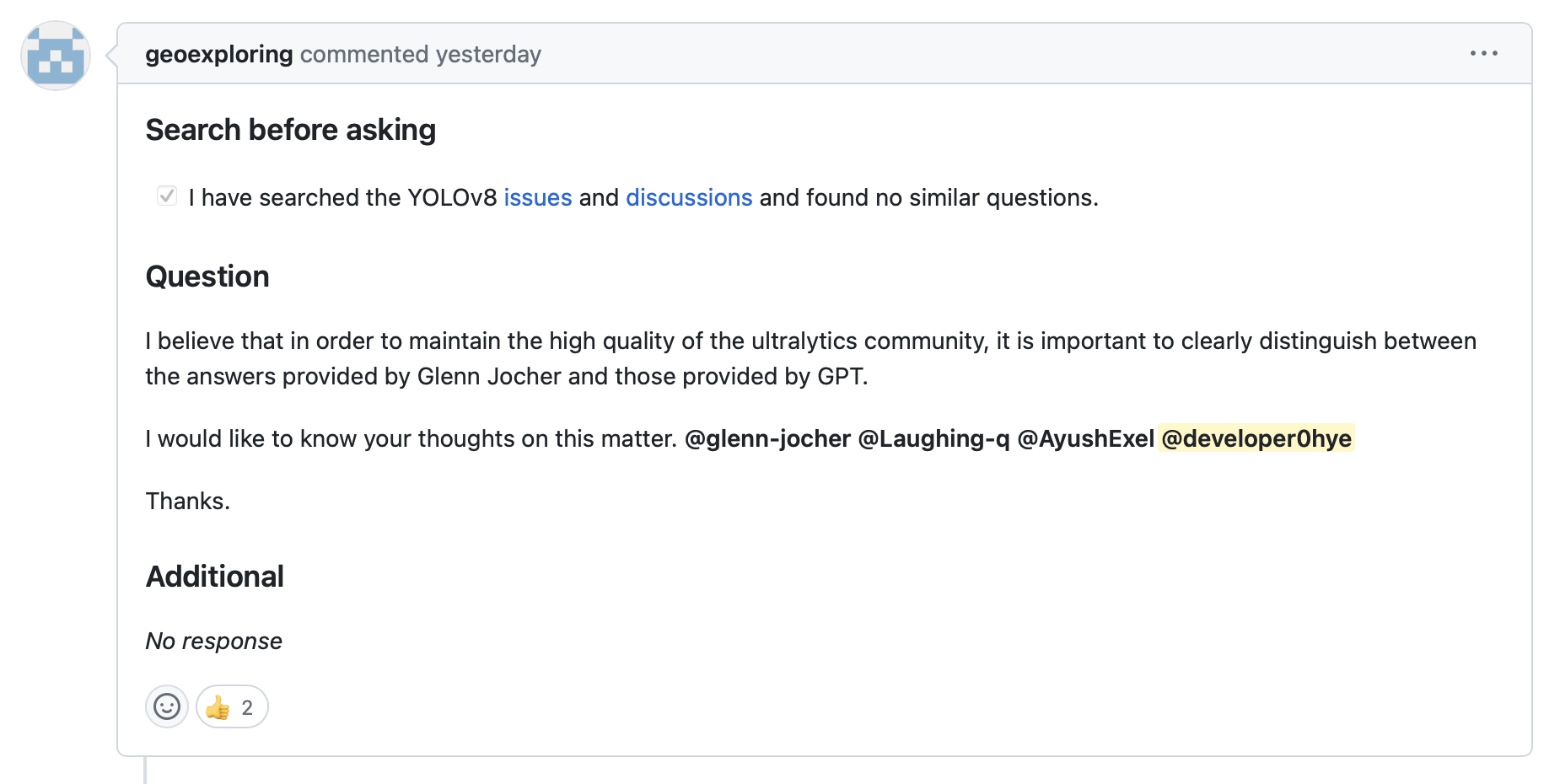
Task: Toggle the searched YOLOv8 issues checkbox
Action: 167,196
